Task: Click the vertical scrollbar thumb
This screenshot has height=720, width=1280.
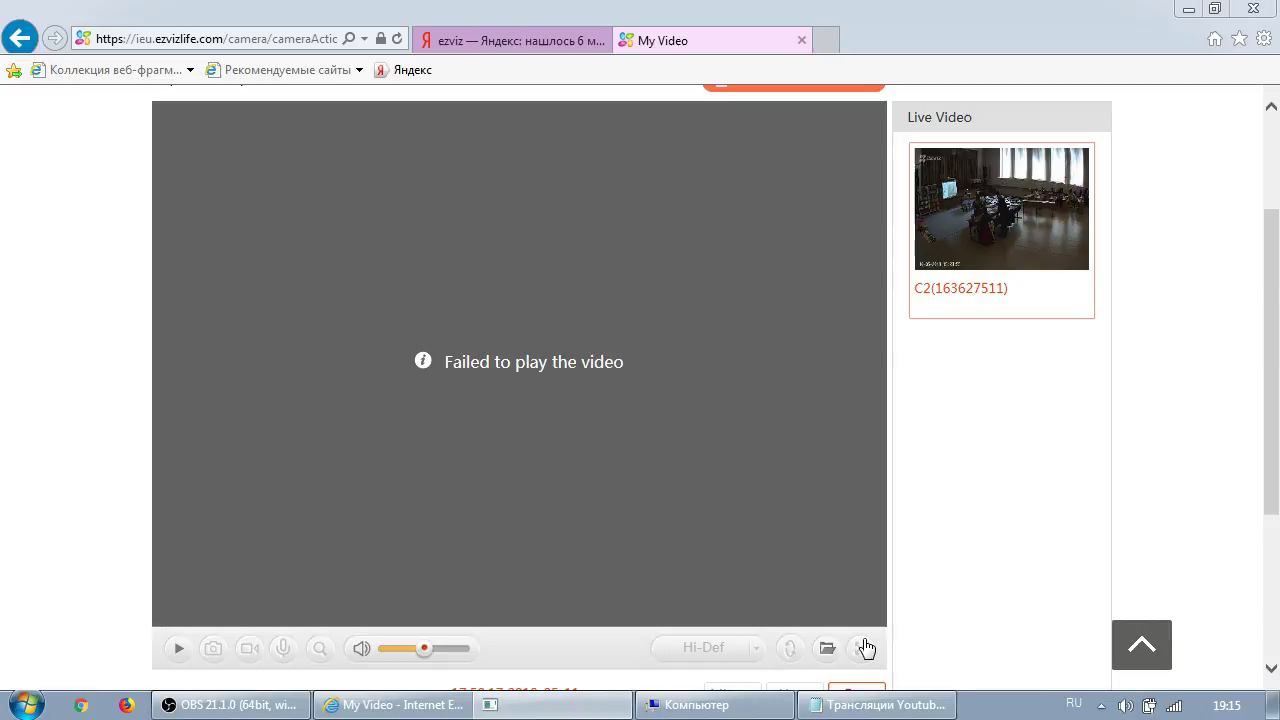Action: point(1271,362)
